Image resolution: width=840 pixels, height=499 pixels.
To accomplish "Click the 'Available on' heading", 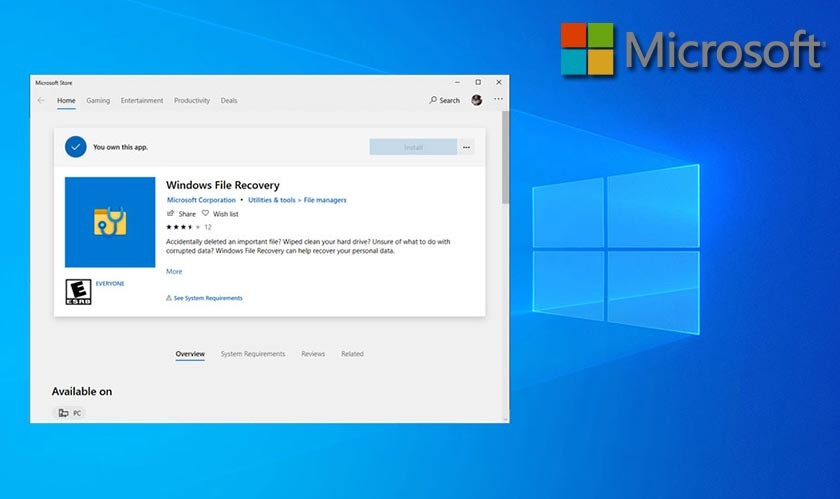I will [x=82, y=391].
